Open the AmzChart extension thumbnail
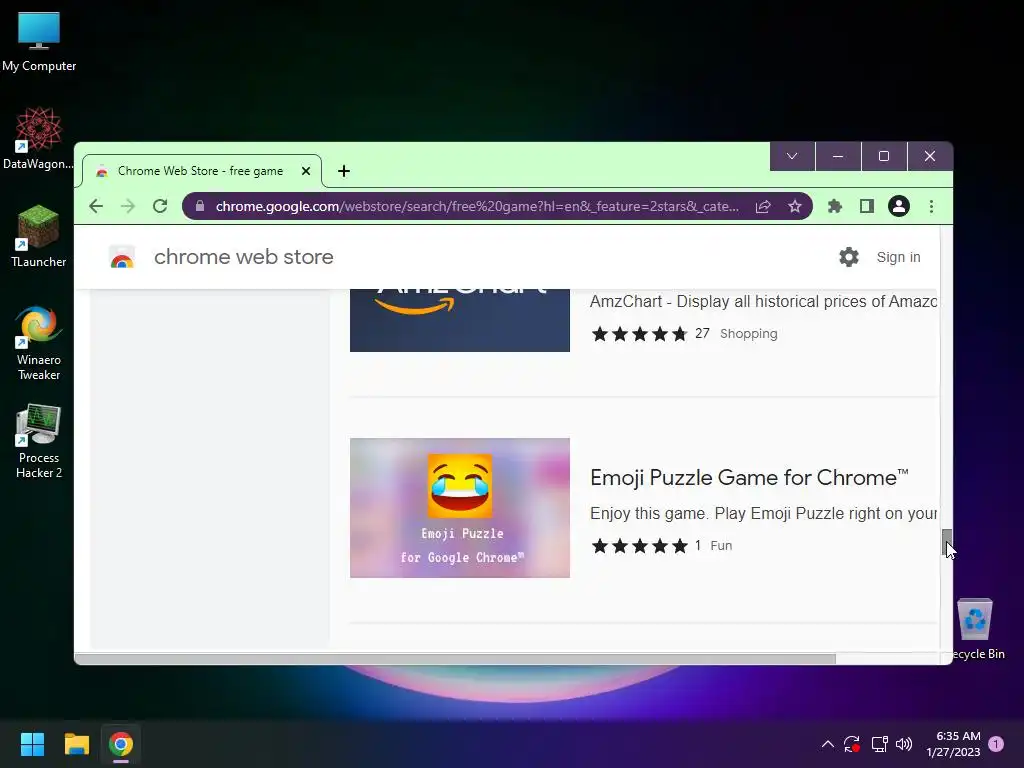Viewport: 1024px width, 768px height. pyautogui.click(x=460, y=320)
